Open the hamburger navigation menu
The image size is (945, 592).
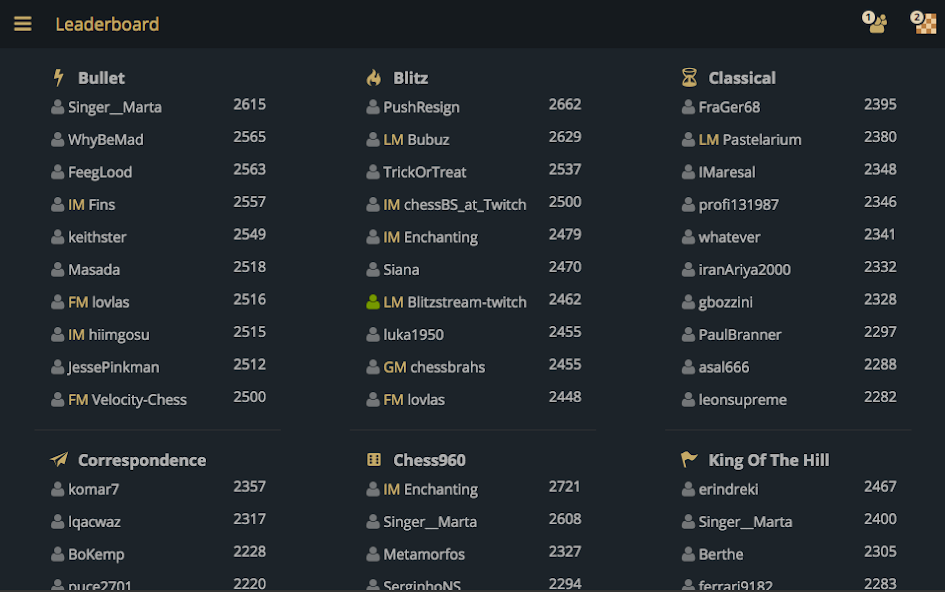(22, 23)
